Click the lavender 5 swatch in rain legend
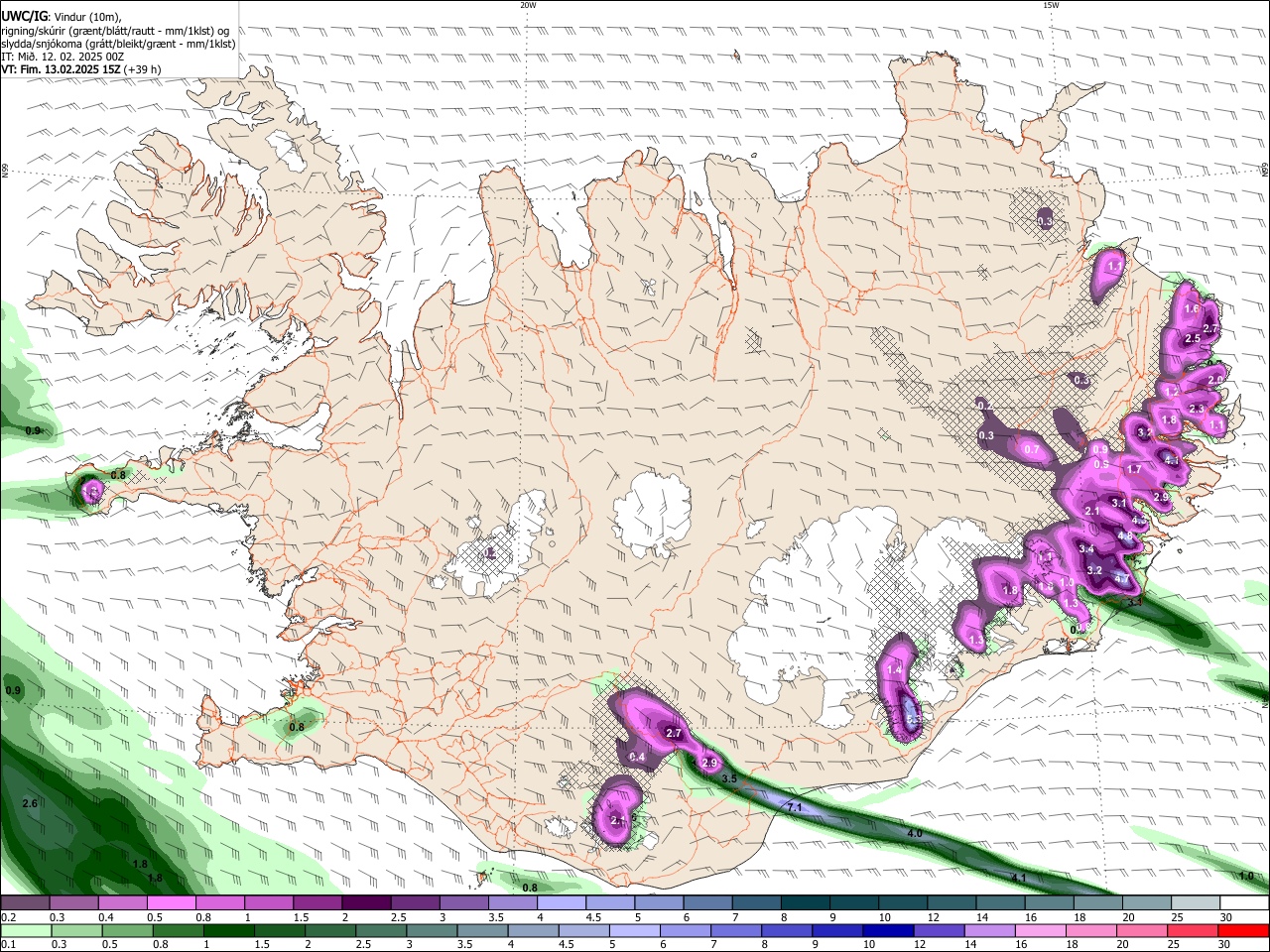Viewport: 1270px width, 952px height. tap(633, 930)
